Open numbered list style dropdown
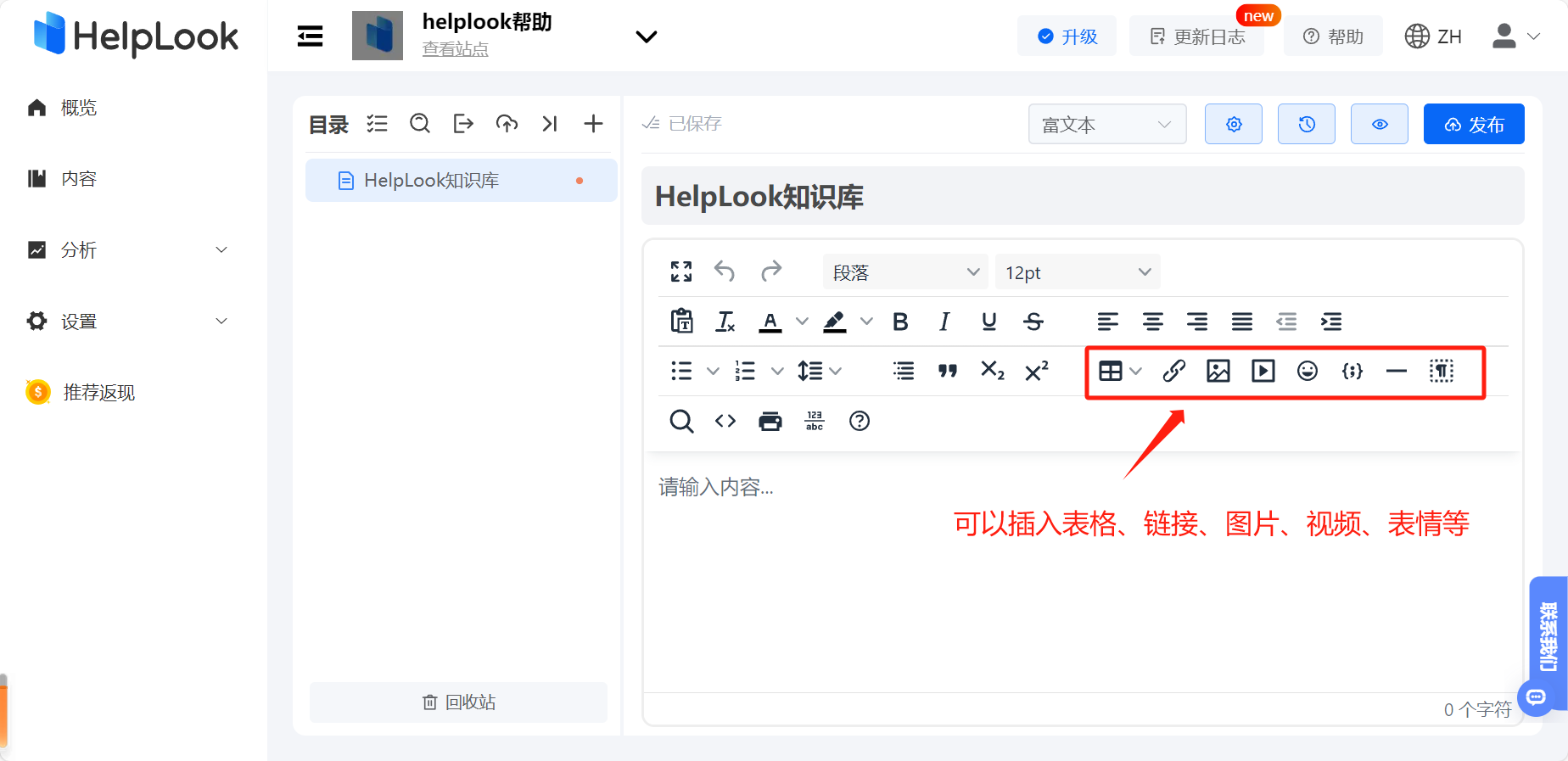This screenshot has height=761, width=1568. tap(777, 371)
